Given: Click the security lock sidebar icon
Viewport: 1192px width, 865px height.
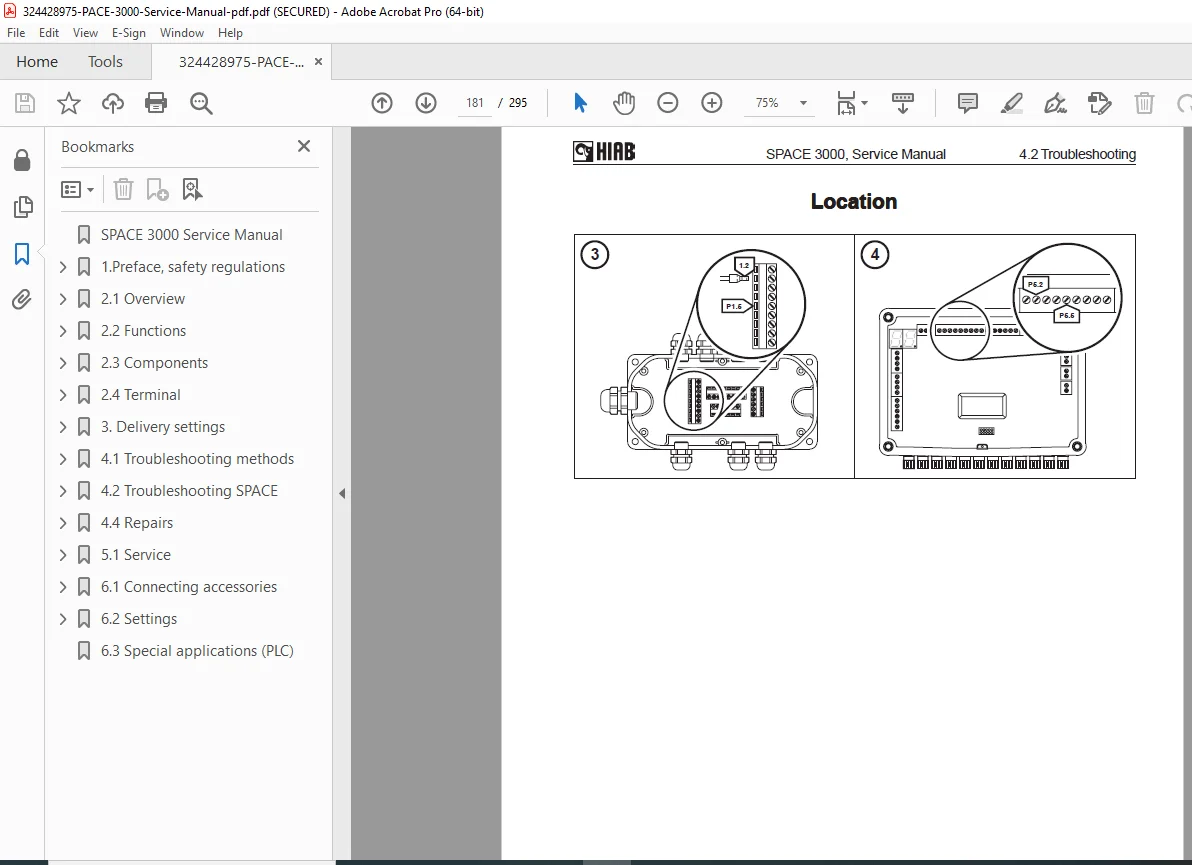Looking at the screenshot, I should [x=22, y=160].
